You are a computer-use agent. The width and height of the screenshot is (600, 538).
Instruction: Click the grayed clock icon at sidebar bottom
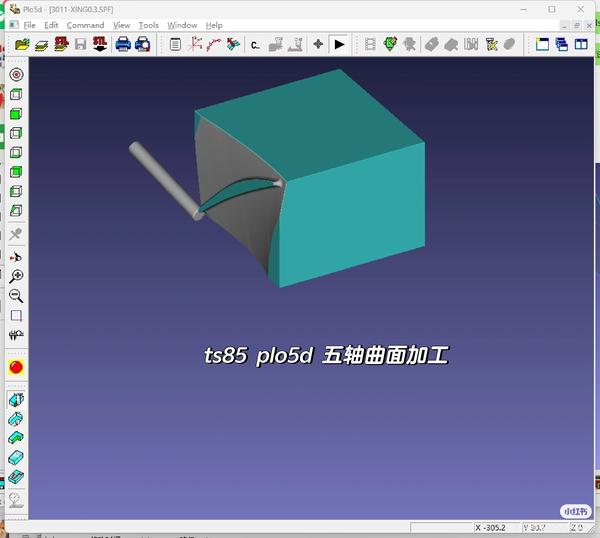[x=15, y=500]
